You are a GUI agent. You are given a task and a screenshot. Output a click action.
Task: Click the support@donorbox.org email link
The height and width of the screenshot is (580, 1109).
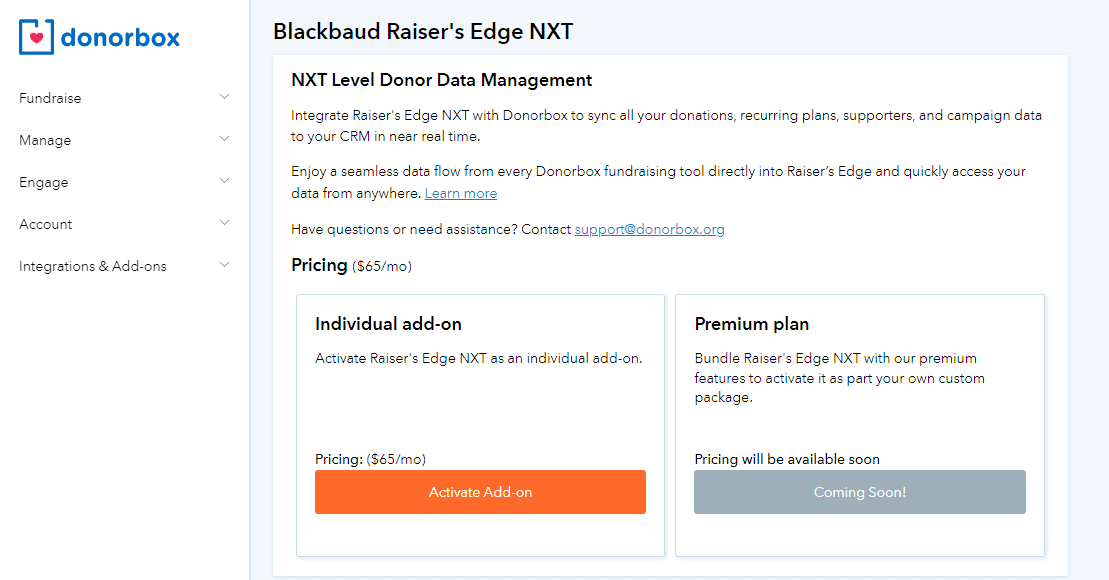pyautogui.click(x=649, y=229)
